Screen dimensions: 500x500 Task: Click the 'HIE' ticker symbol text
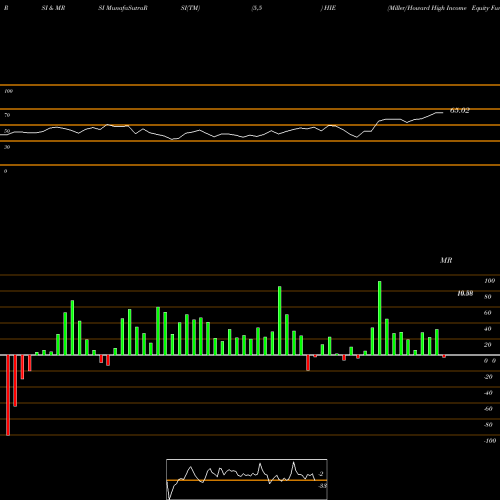330,8
